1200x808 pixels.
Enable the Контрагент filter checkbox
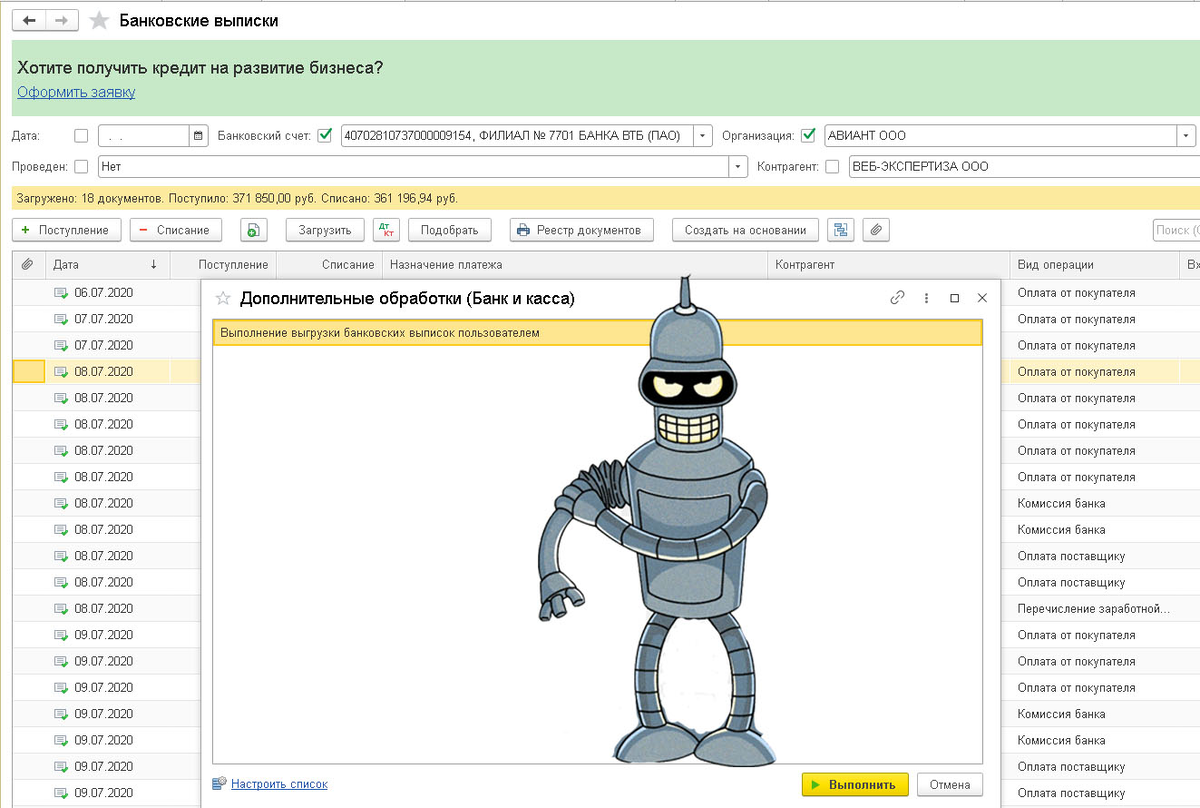832,167
